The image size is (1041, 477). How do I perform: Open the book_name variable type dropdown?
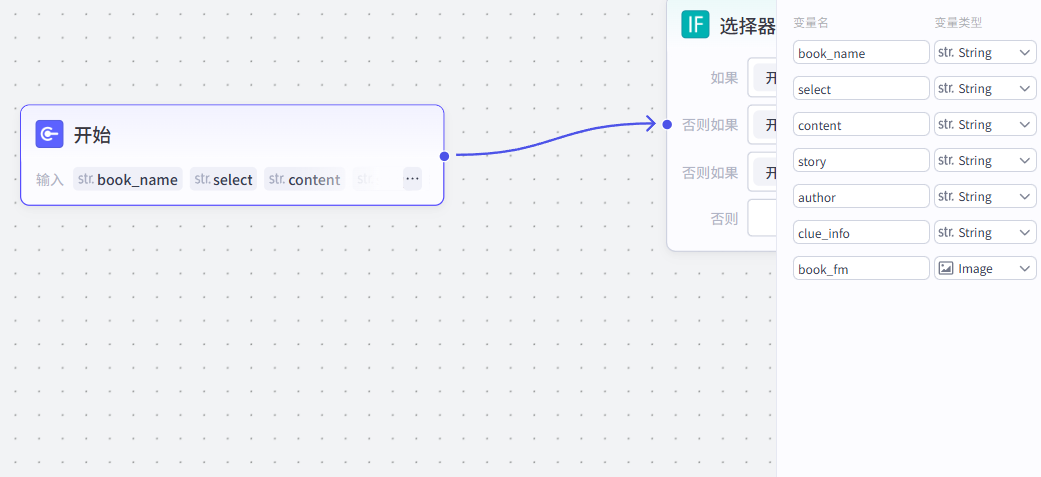(985, 52)
